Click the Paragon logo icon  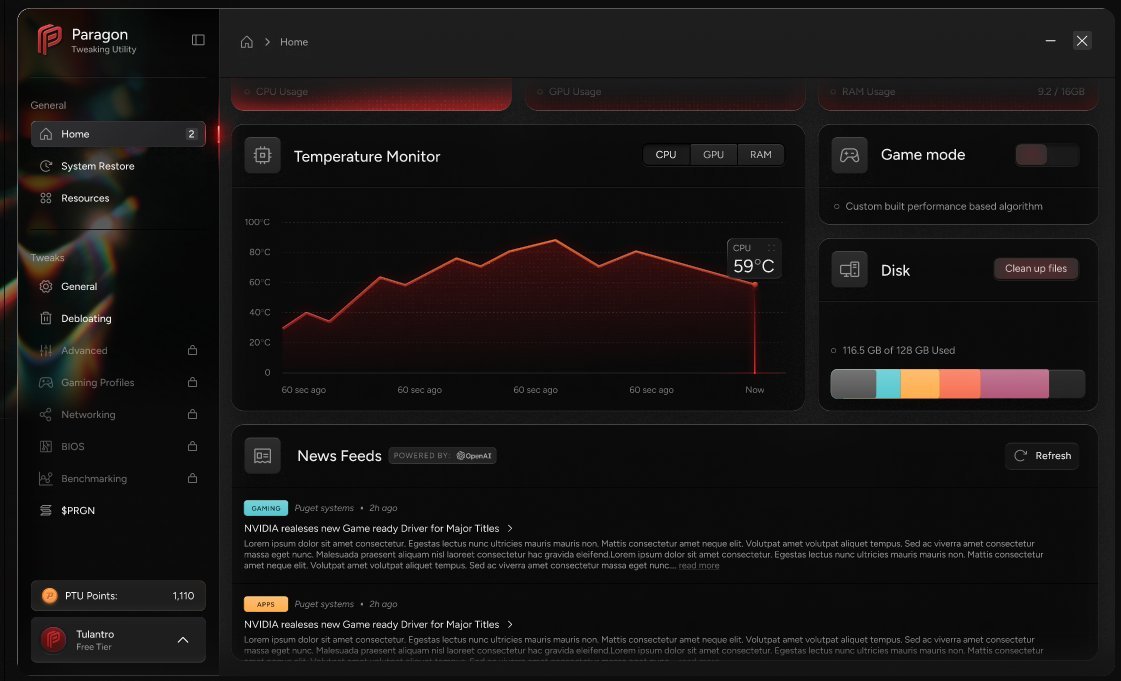click(x=49, y=39)
